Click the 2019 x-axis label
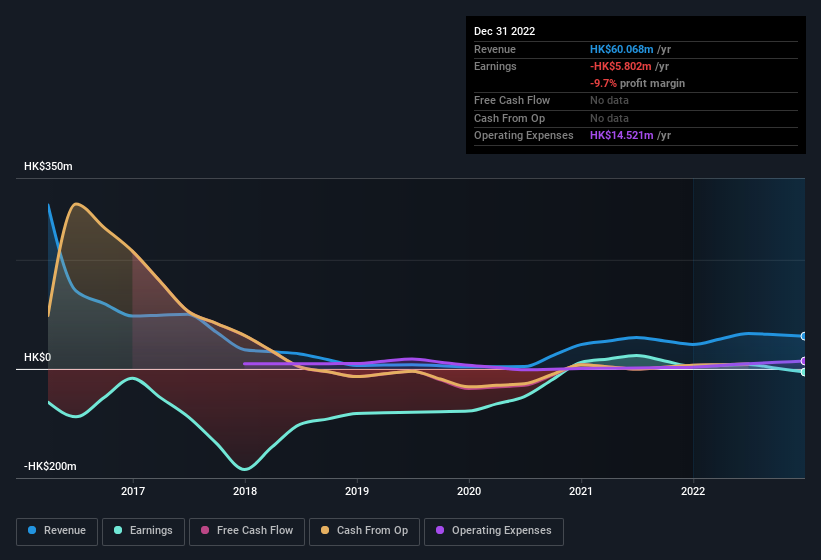The height and width of the screenshot is (560, 821). pos(357,491)
